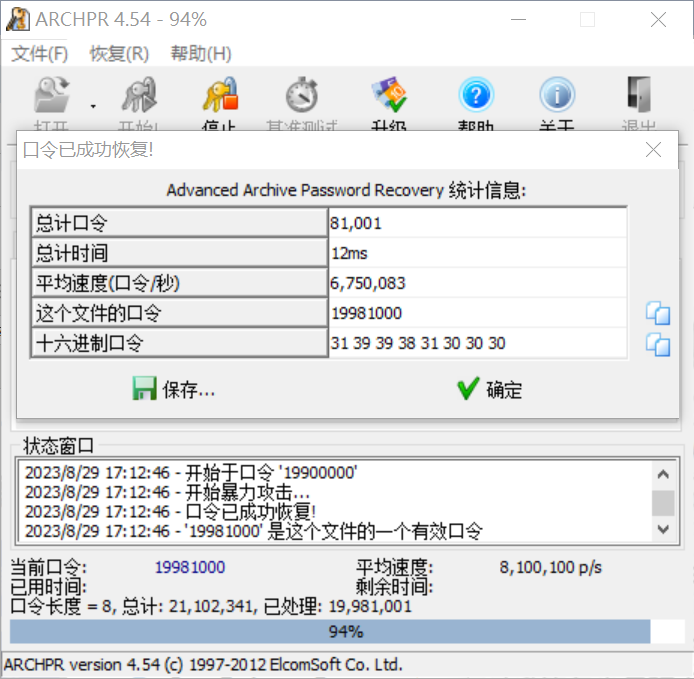
Task: Click the ARCHPR title bar app icon
Action: pyautogui.click(x=18, y=19)
